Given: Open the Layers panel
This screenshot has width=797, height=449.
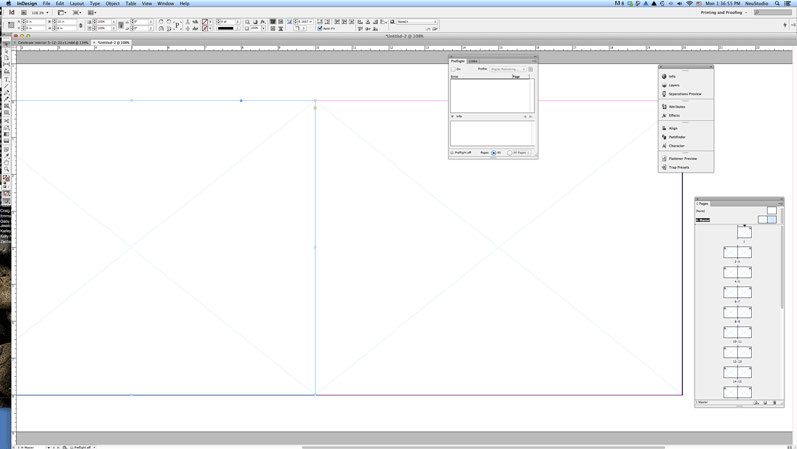Looking at the screenshot, I should 674,85.
